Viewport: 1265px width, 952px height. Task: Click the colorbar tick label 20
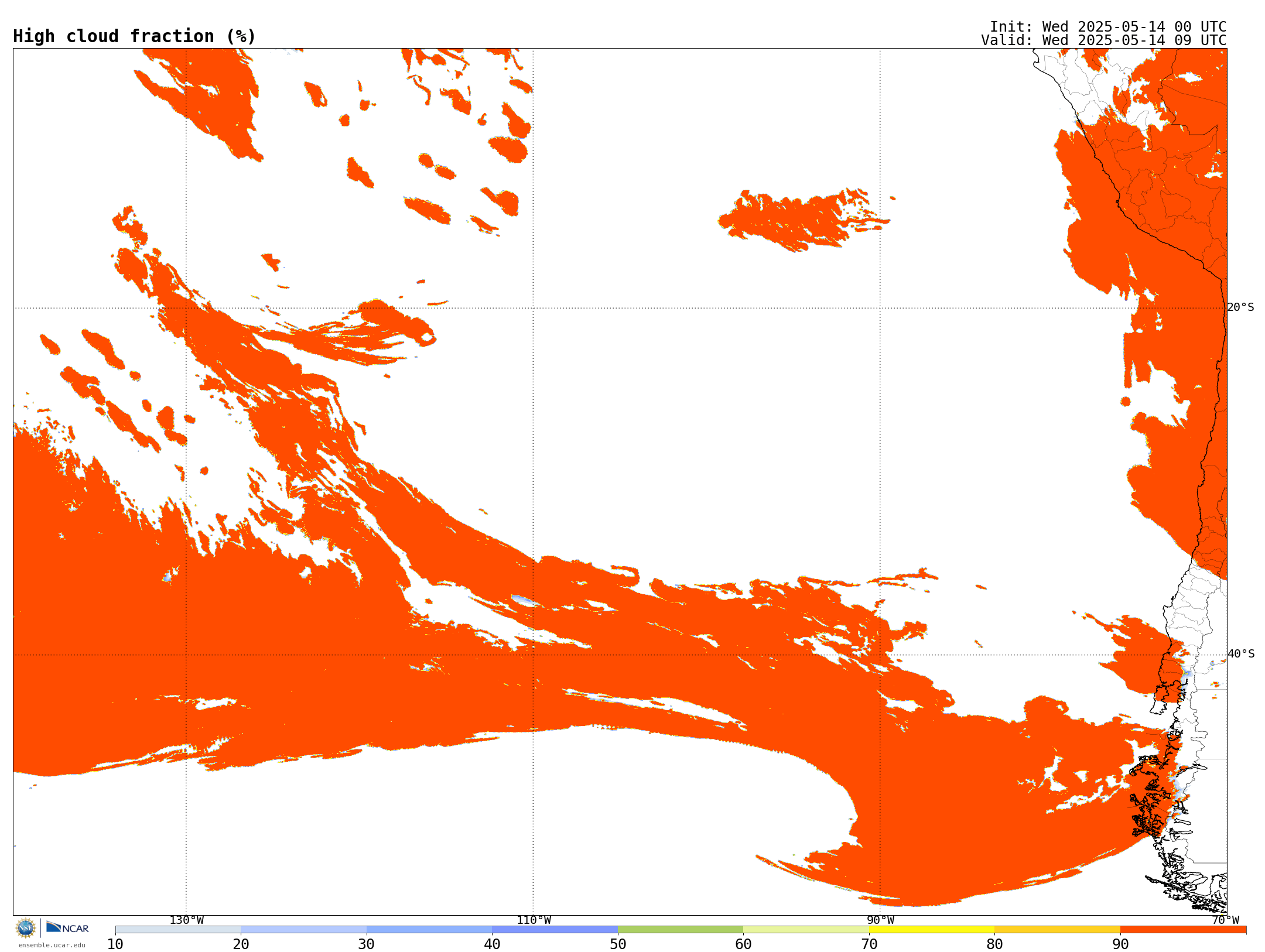241,944
